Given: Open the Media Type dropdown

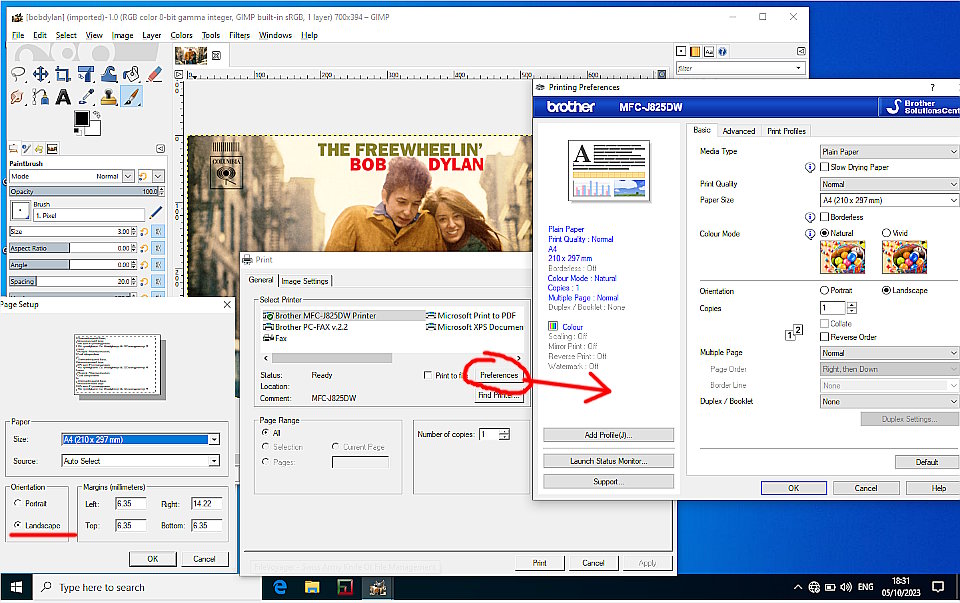Looking at the screenshot, I should [888, 151].
